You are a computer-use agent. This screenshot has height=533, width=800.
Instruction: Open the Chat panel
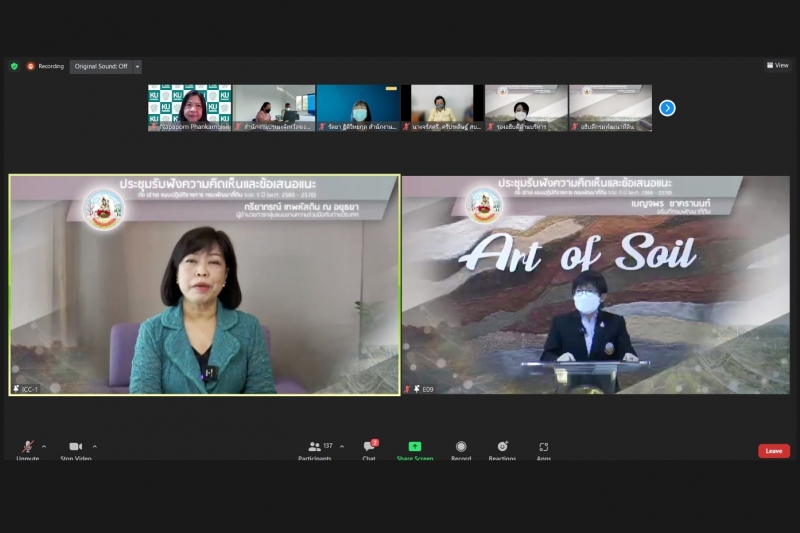click(x=369, y=448)
